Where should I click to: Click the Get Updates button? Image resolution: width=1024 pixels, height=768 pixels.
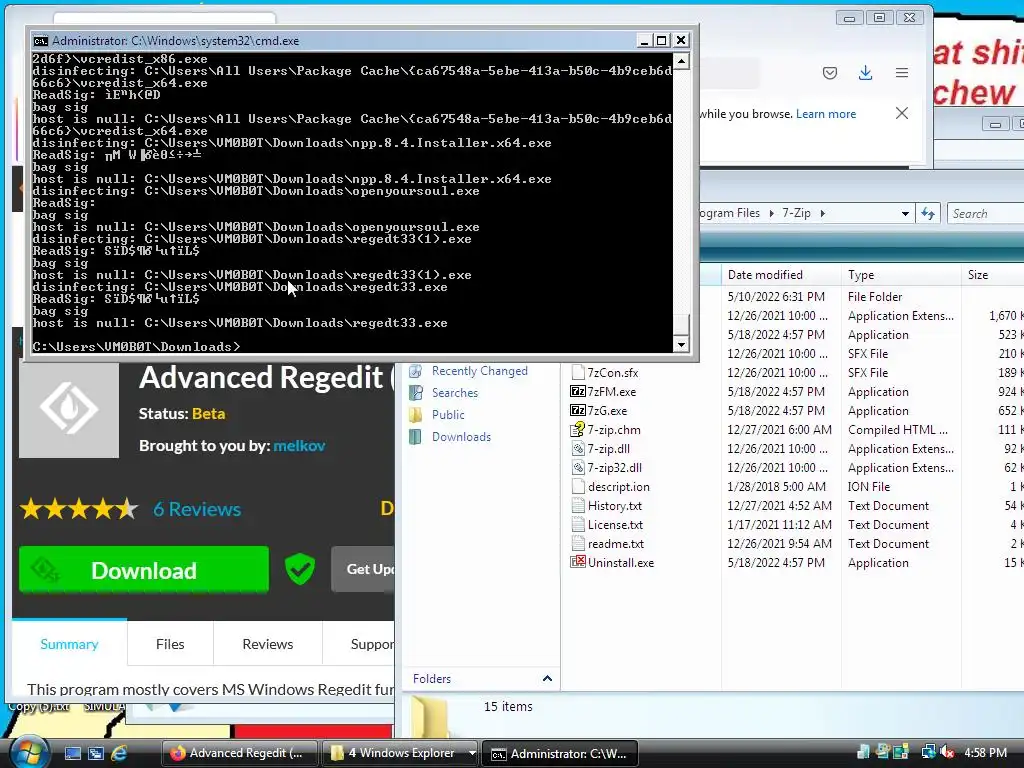(363, 569)
